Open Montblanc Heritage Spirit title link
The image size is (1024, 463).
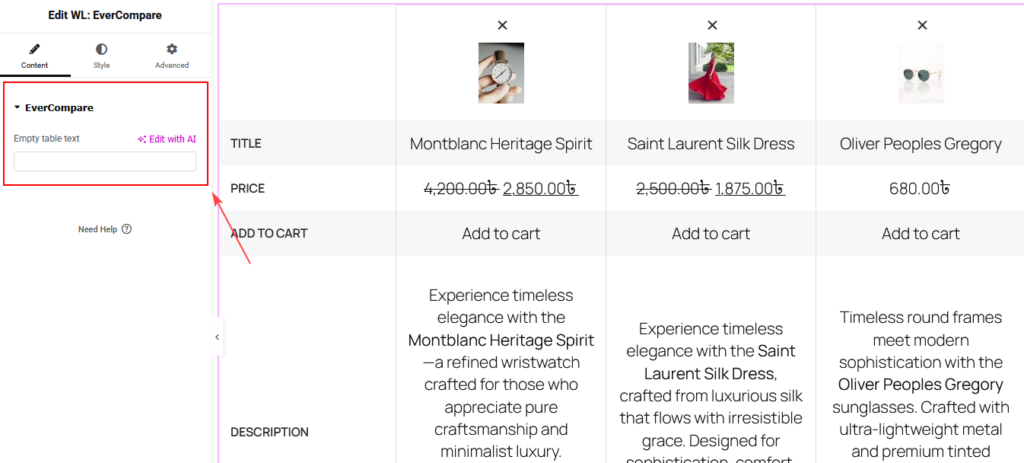[x=501, y=144]
